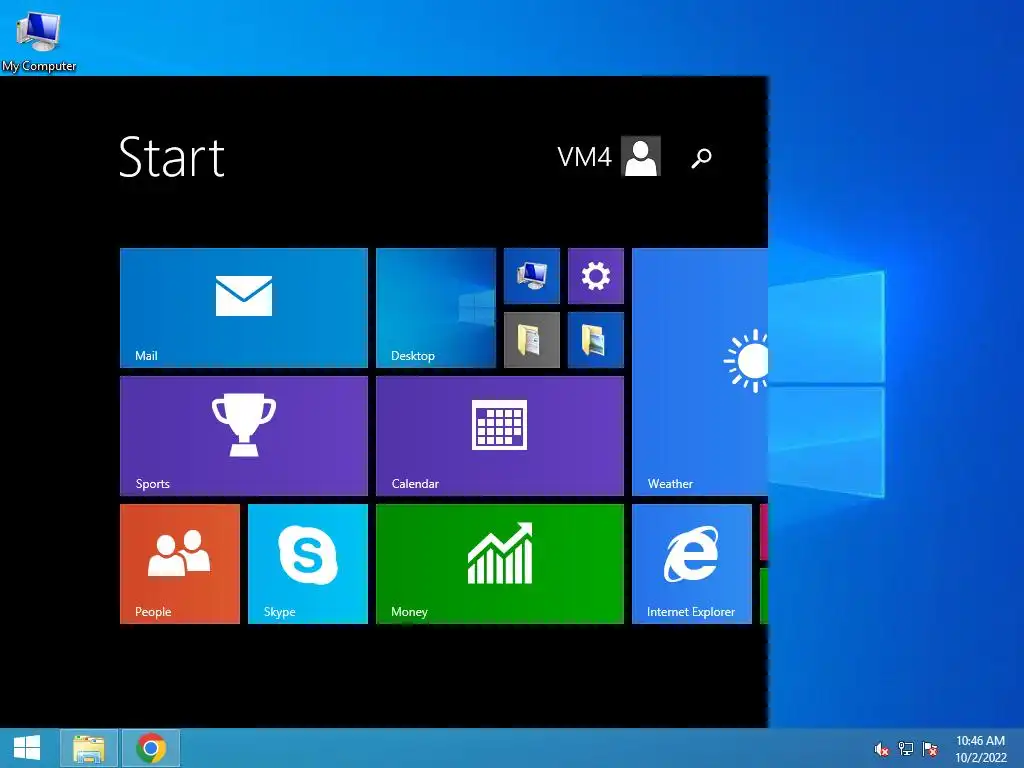Click the small computer monitor tile
1024x768 pixels.
coord(532,276)
